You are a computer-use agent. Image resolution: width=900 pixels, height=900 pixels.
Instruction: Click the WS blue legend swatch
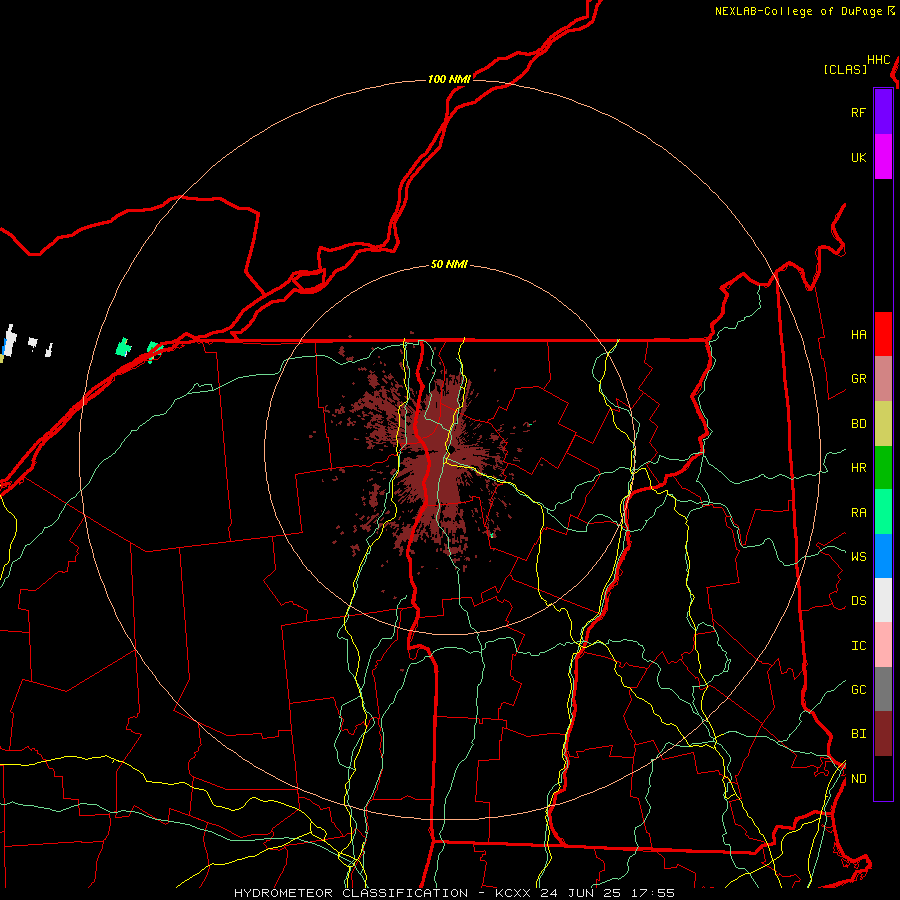[883, 556]
